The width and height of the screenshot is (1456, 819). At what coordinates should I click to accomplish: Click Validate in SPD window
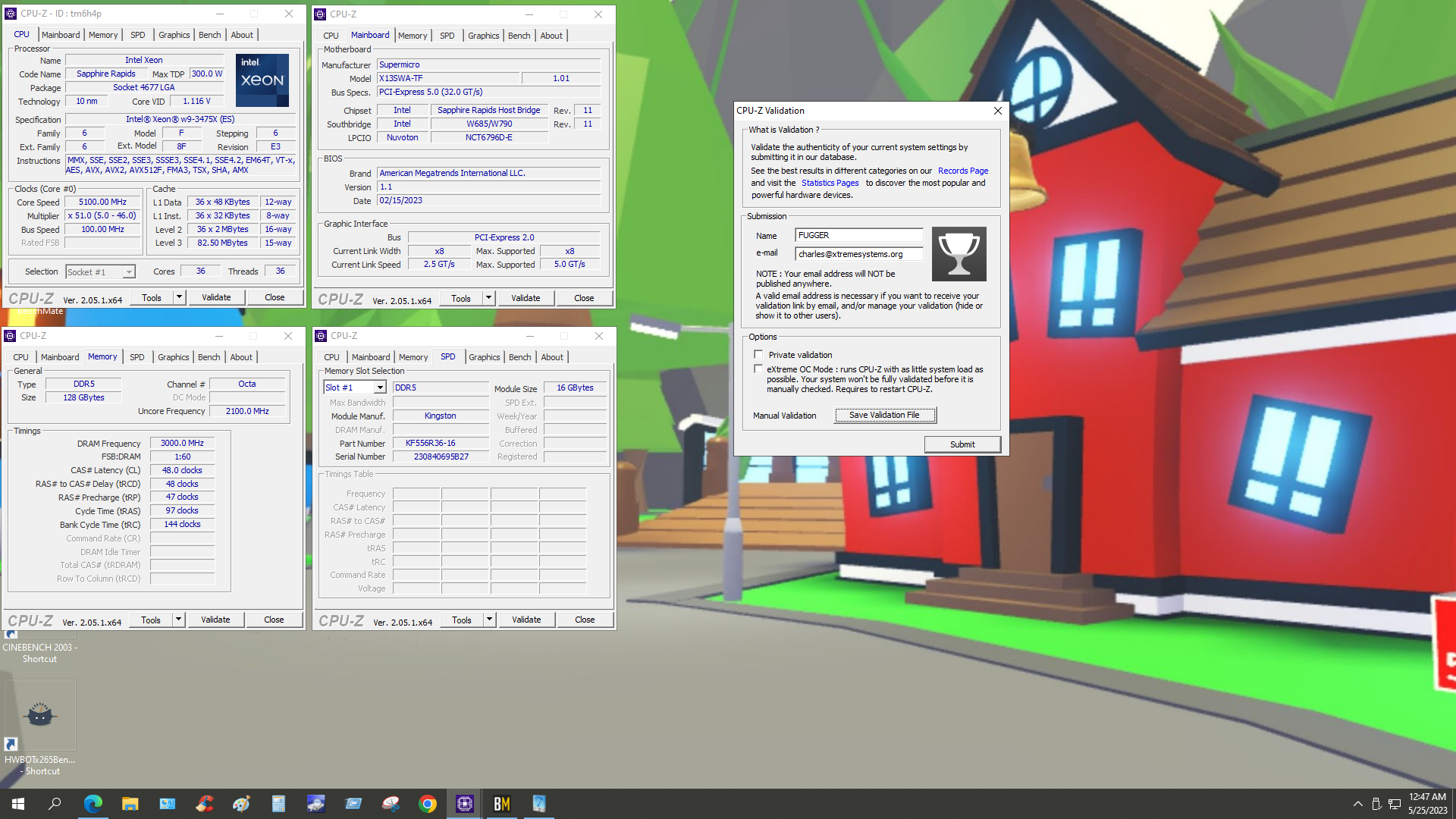pos(526,620)
